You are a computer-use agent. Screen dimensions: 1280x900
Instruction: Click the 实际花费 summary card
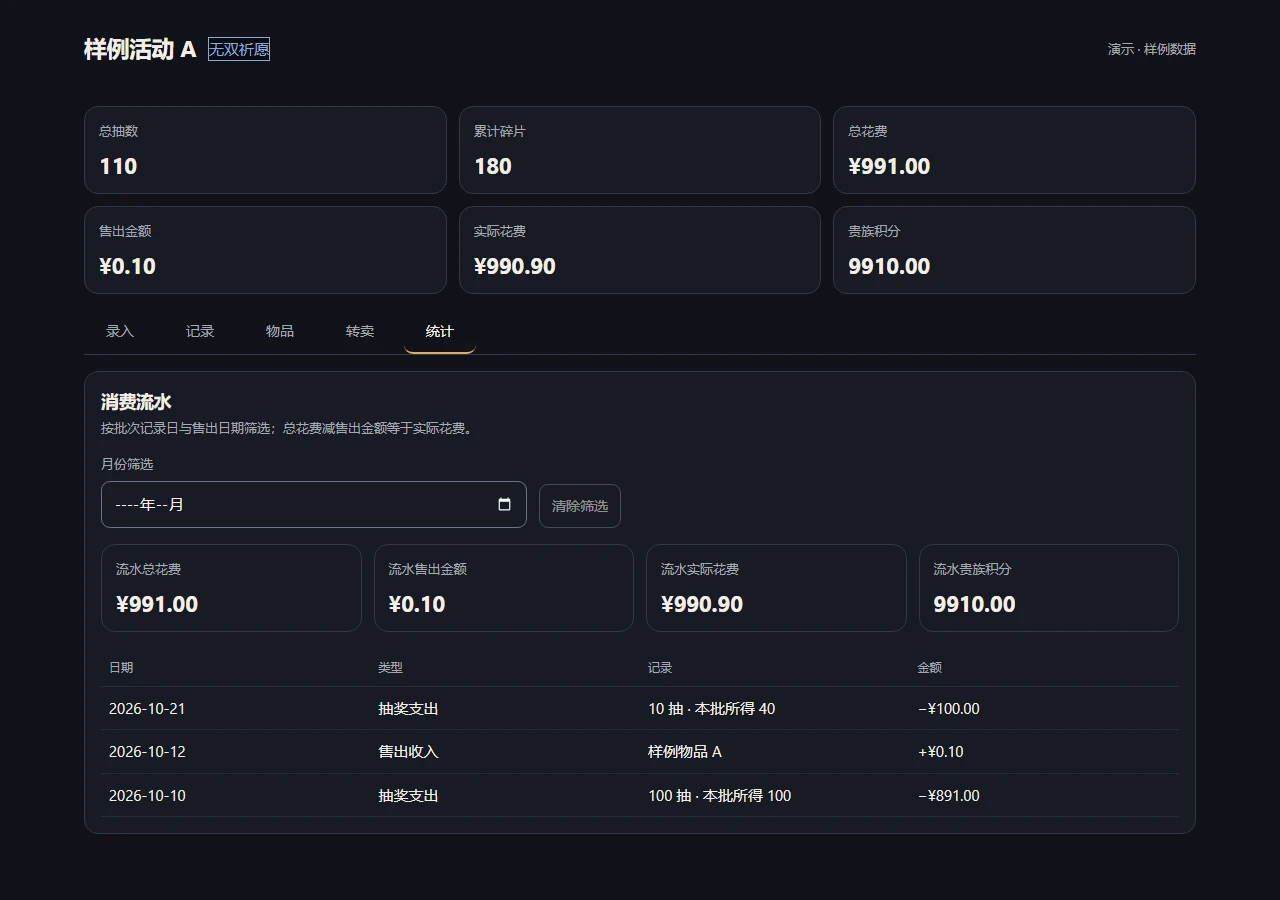click(640, 250)
